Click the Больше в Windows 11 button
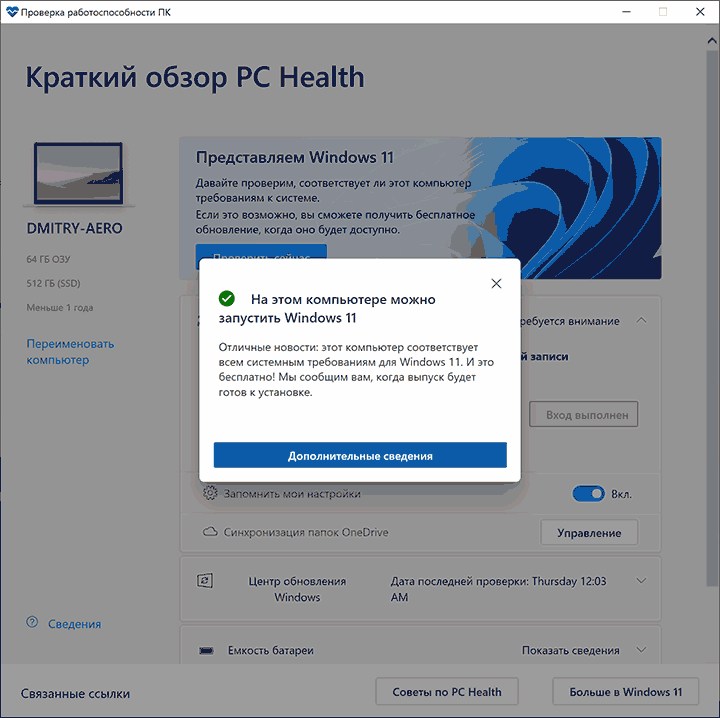This screenshot has width=720, height=718. pos(625,692)
